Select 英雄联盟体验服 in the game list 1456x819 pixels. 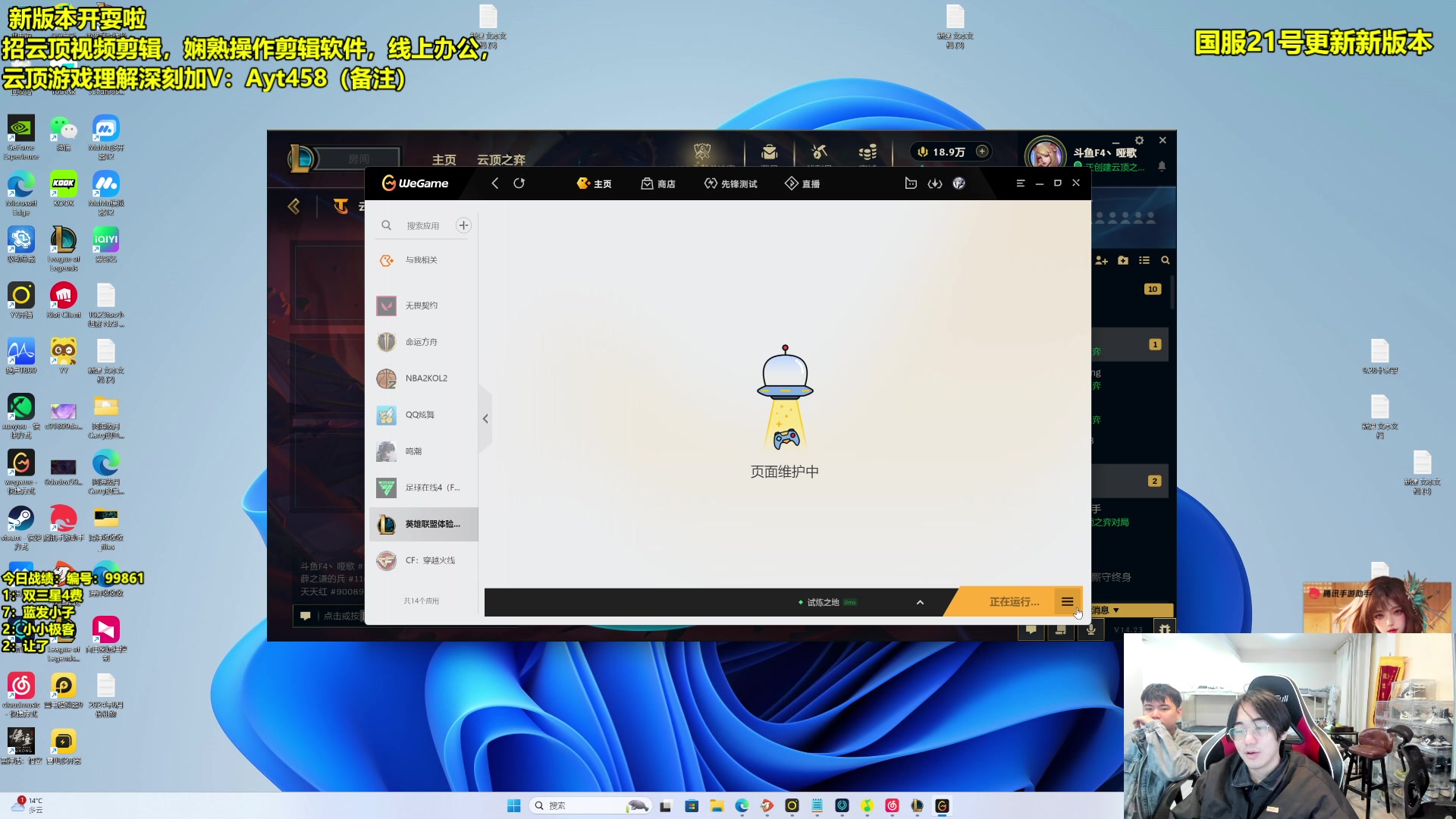423,524
